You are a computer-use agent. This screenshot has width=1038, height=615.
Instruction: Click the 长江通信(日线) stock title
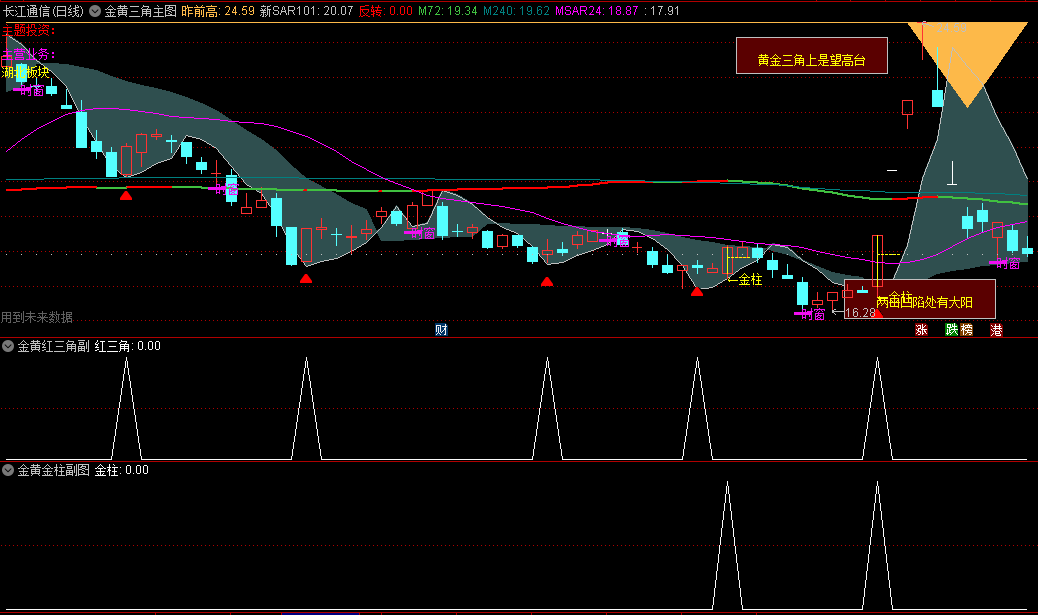click(x=43, y=11)
